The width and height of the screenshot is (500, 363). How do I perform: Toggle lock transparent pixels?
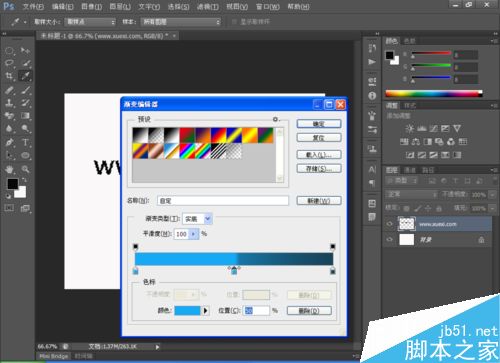pos(406,208)
